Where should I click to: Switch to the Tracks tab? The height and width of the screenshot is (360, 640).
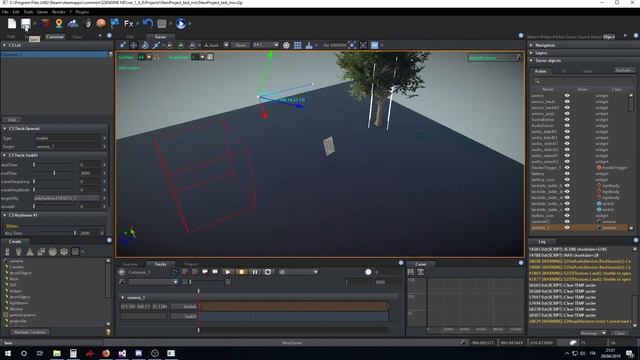[160, 264]
